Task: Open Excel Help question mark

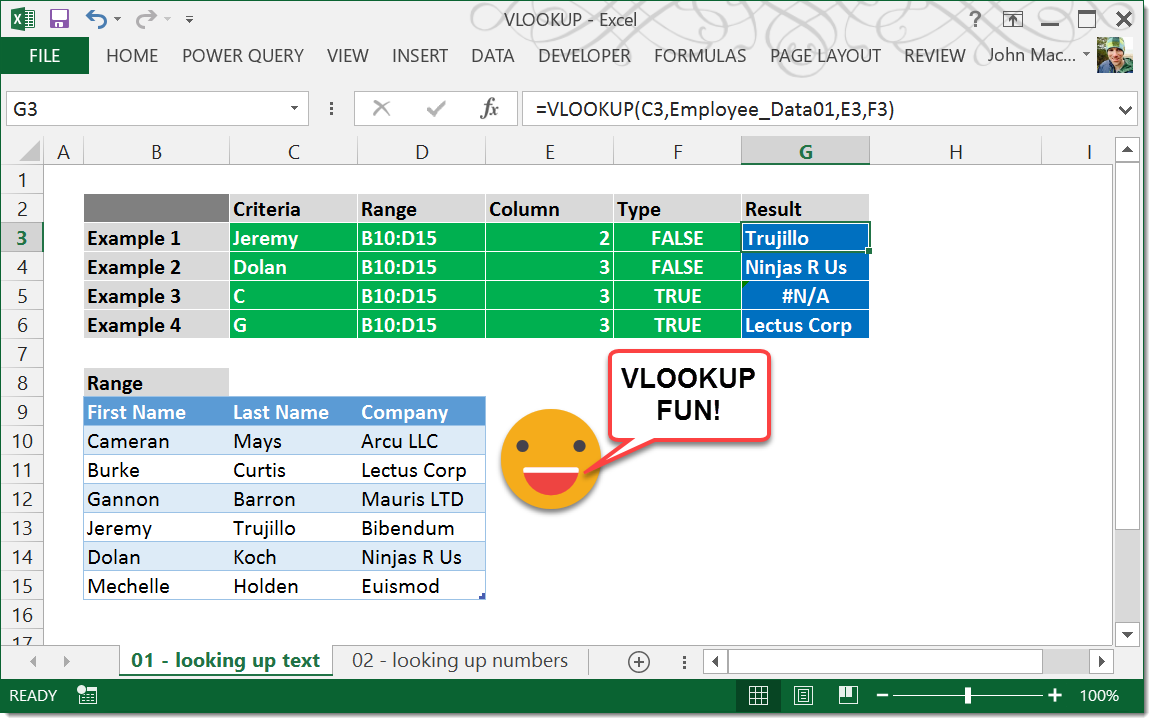Action: point(975,19)
